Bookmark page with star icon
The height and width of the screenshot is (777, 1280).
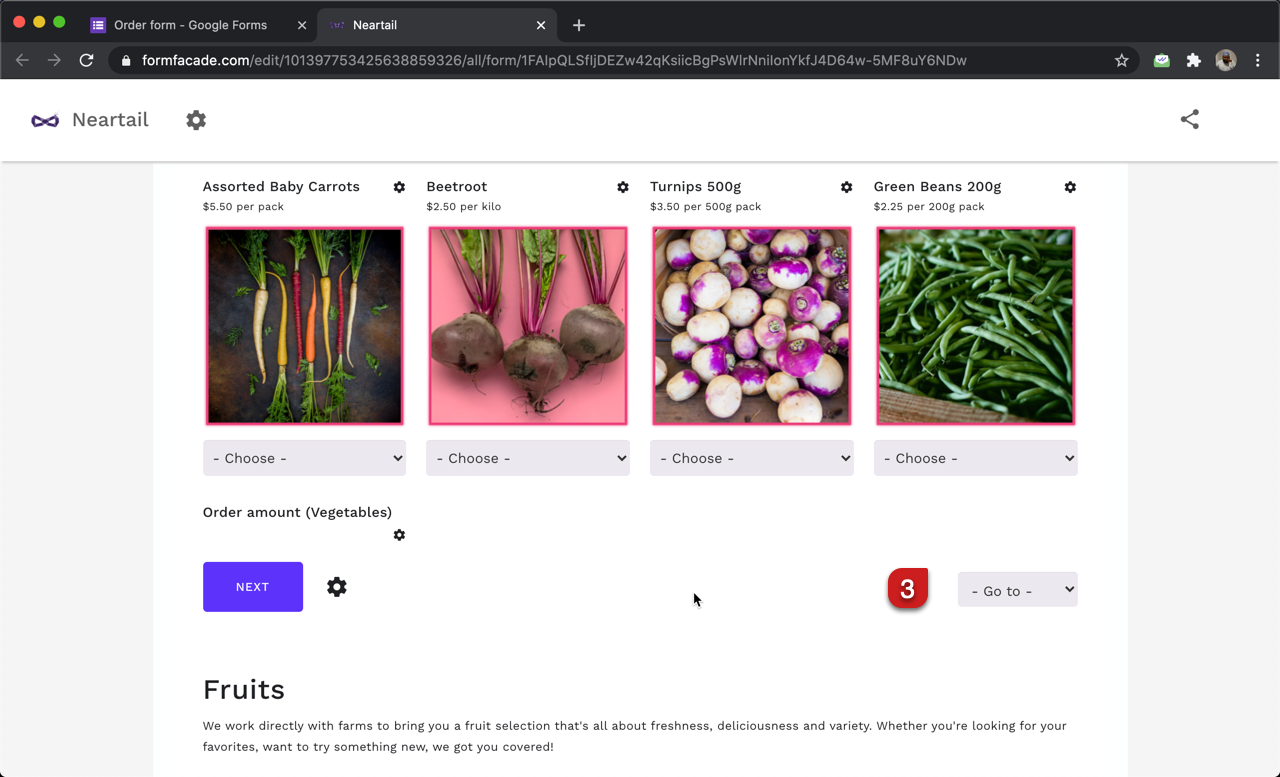pos(1122,60)
